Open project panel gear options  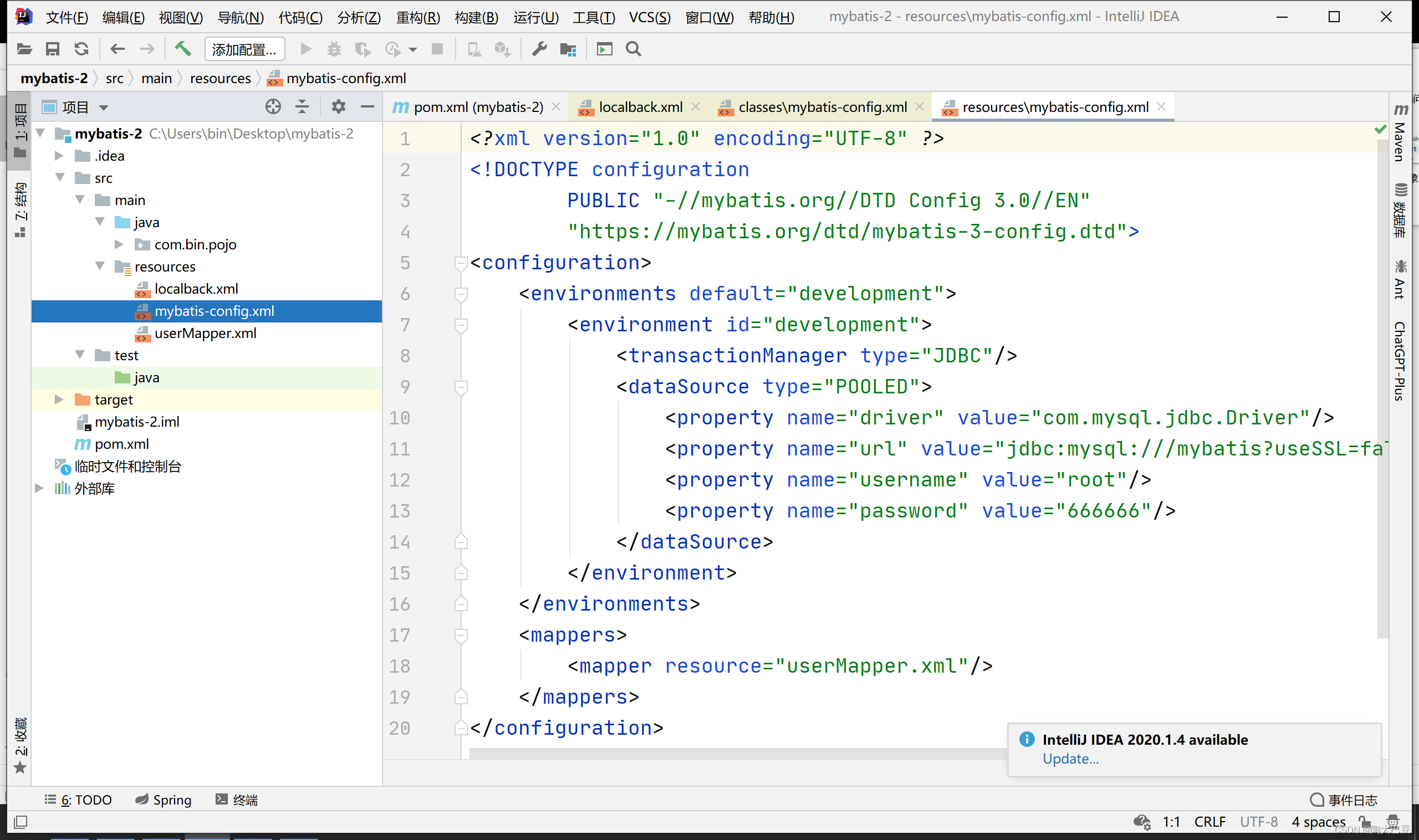338,106
